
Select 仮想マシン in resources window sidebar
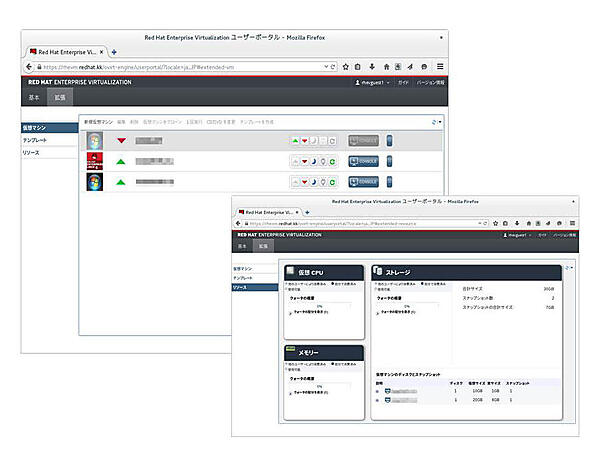(x=255, y=269)
